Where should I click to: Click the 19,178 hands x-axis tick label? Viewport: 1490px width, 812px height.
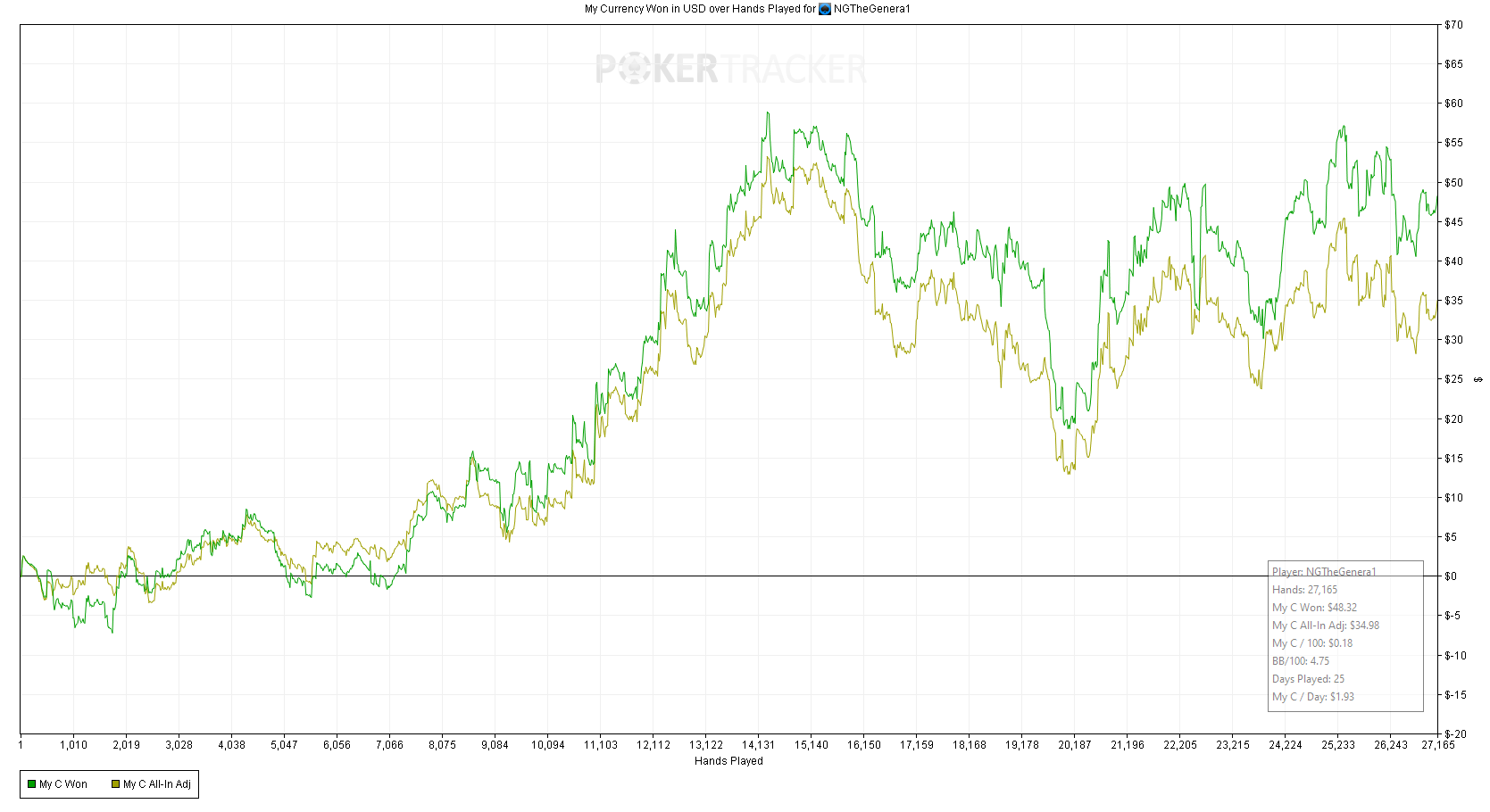coord(1022,745)
